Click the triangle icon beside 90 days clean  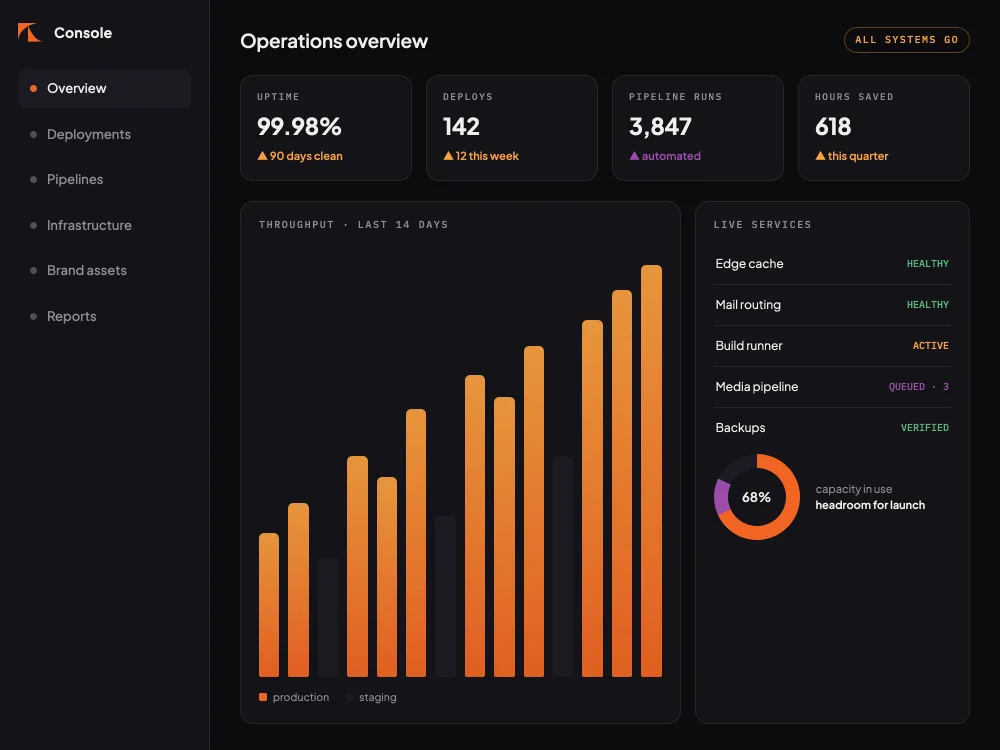pos(262,156)
